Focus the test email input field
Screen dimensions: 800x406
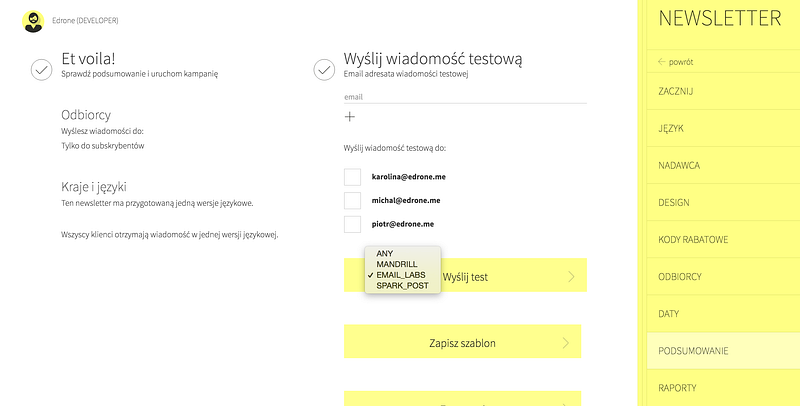pos(465,97)
